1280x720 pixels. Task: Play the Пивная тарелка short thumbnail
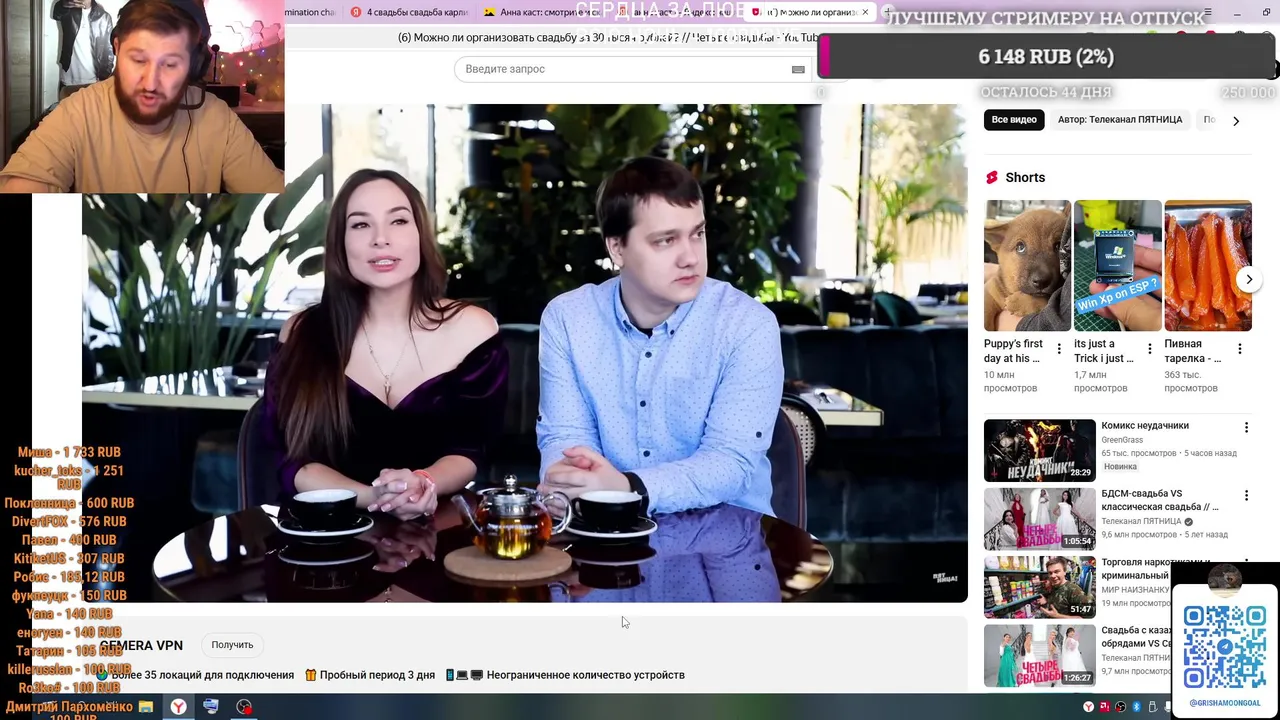point(1208,266)
